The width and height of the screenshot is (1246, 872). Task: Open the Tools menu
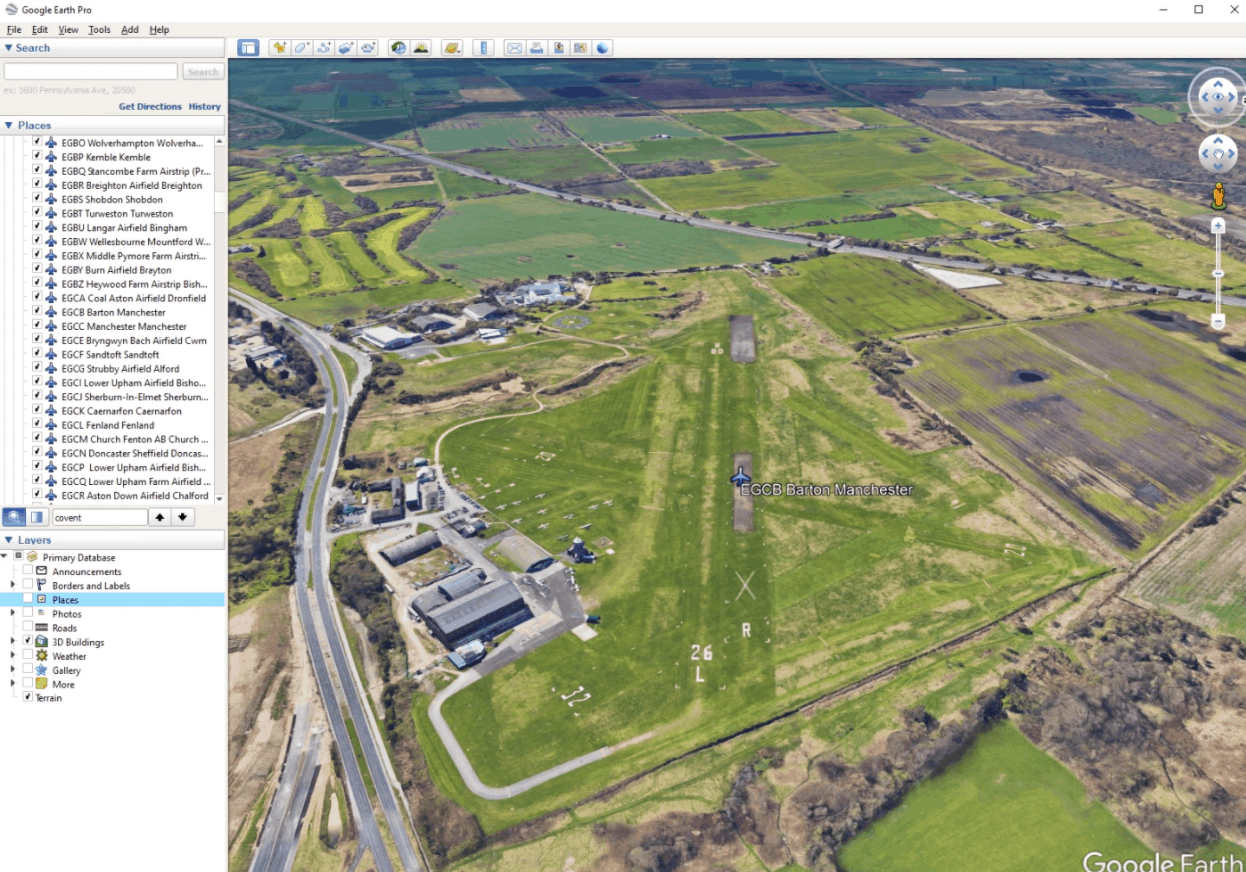coord(99,30)
